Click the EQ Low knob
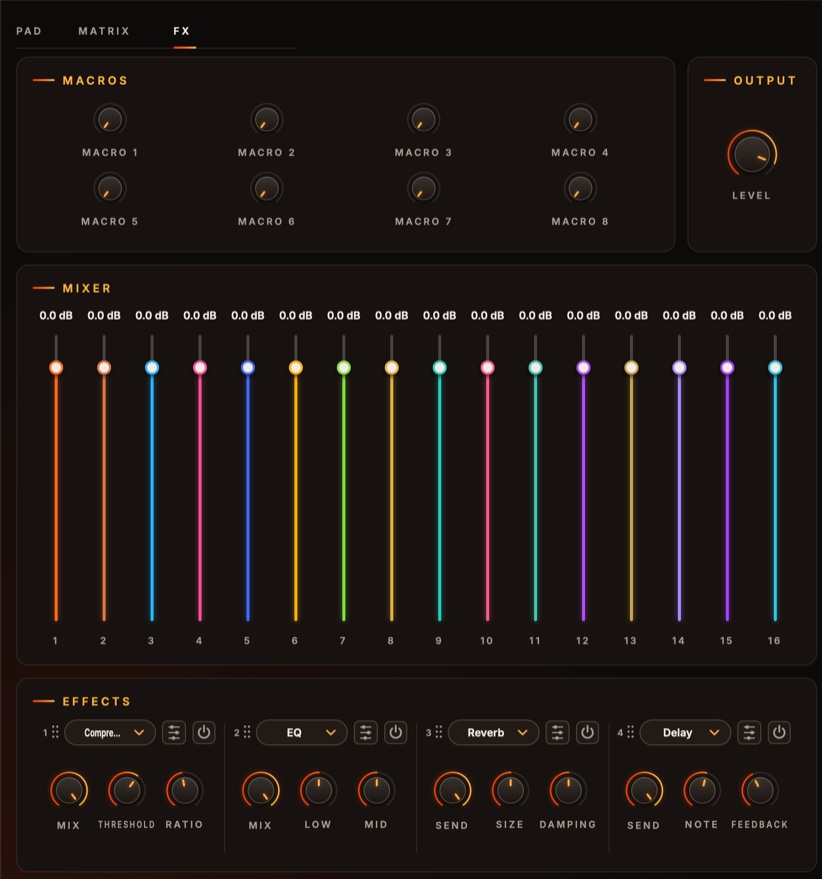The image size is (822, 879). tap(318, 790)
